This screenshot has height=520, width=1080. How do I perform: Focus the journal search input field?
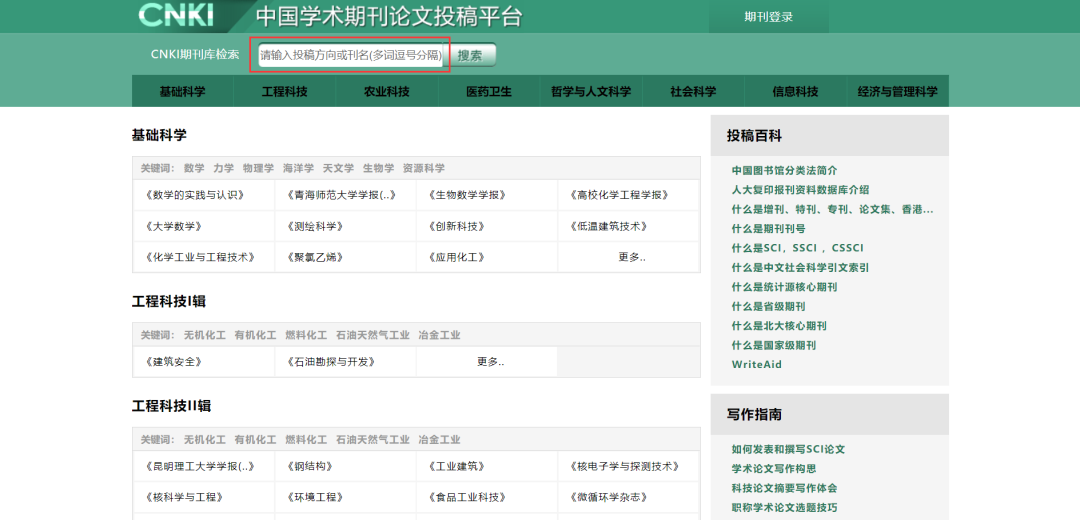351,55
